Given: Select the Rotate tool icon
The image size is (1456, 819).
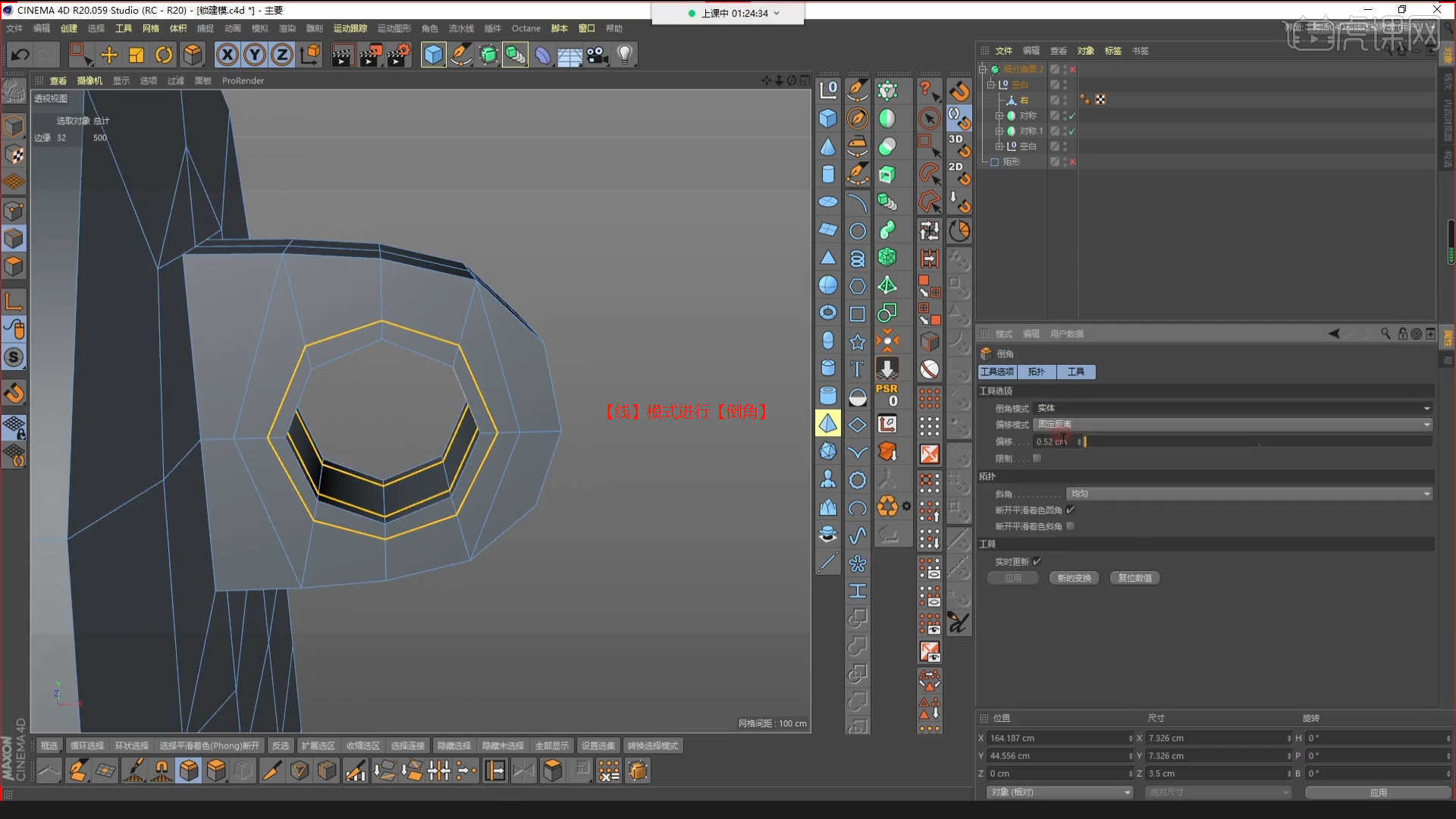Looking at the screenshot, I should click(164, 55).
